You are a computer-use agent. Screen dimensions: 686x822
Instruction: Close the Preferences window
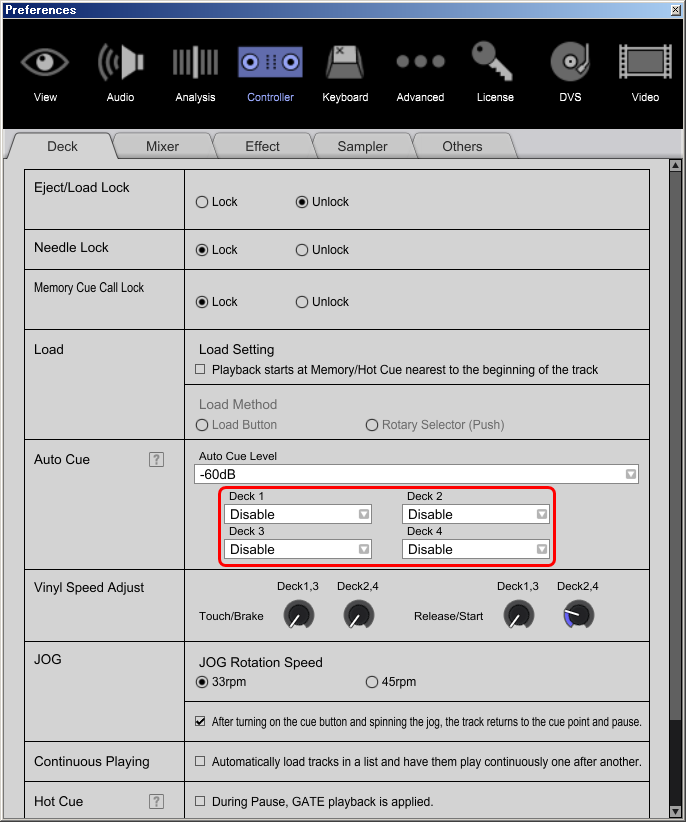pyautogui.click(x=676, y=10)
